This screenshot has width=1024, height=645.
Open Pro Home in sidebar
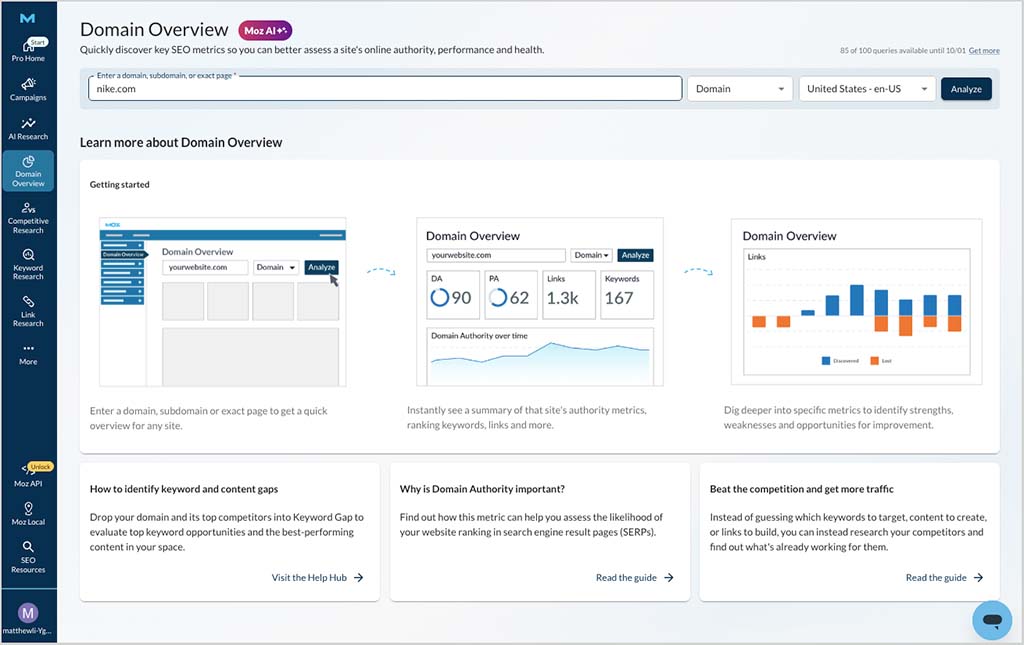[x=28, y=50]
